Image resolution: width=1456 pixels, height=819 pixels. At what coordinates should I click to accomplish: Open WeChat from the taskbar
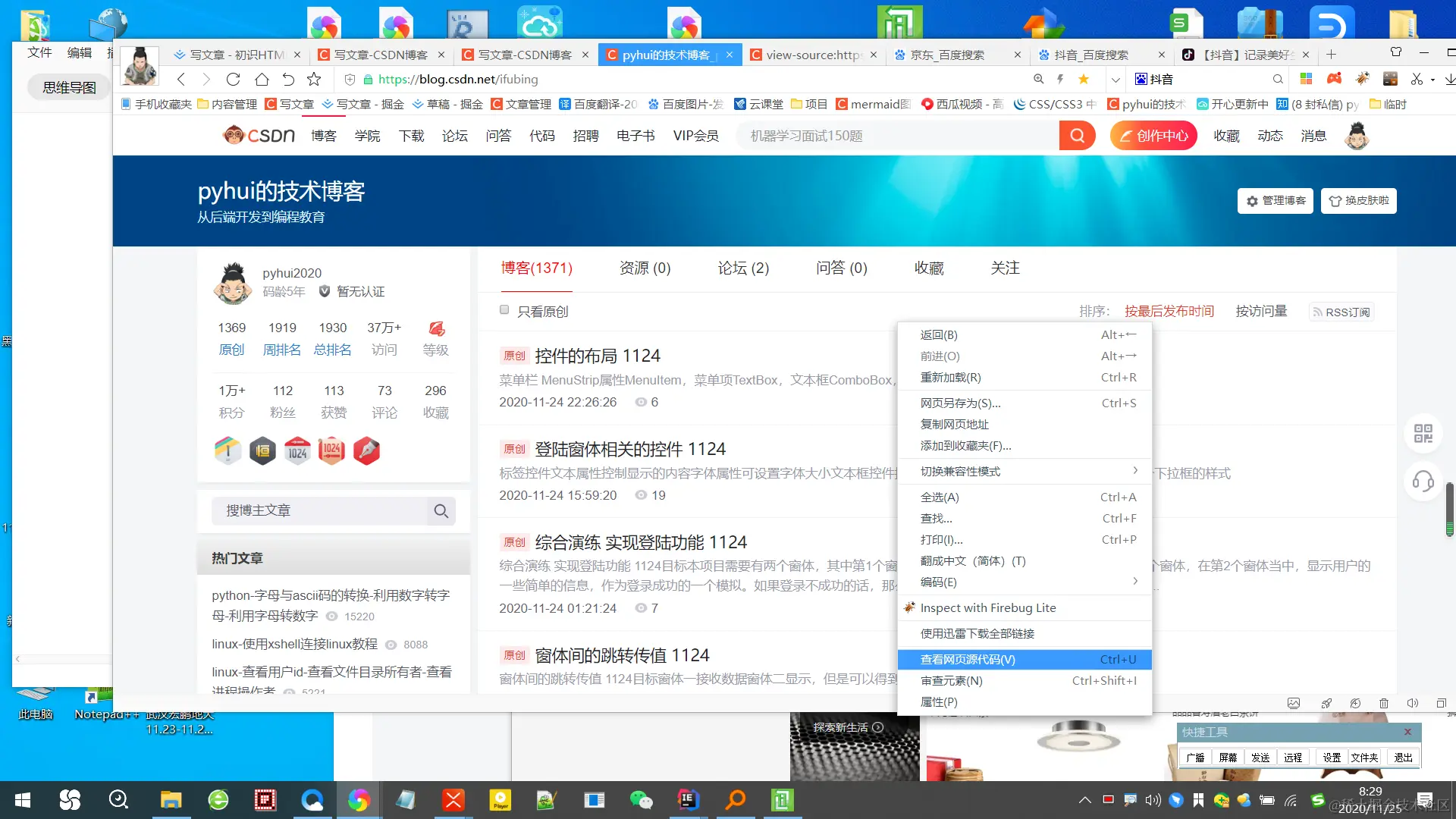pyautogui.click(x=641, y=800)
